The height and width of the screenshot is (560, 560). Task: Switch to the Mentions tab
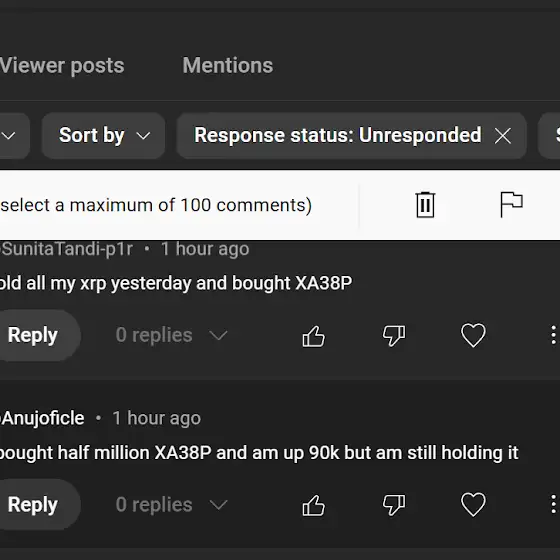click(228, 65)
